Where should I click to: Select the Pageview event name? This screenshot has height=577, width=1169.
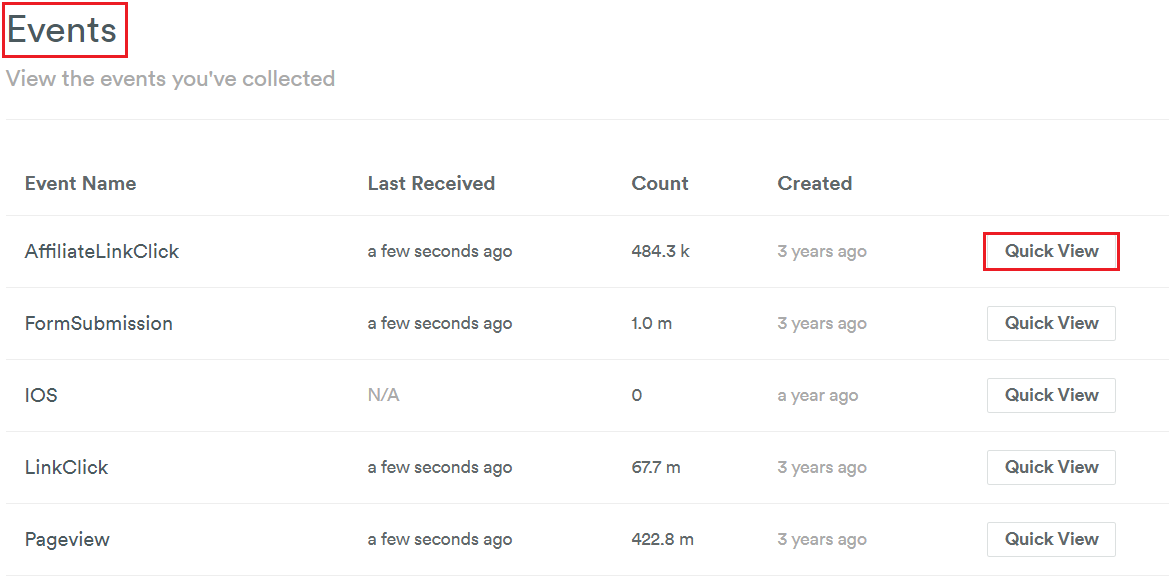[67, 540]
